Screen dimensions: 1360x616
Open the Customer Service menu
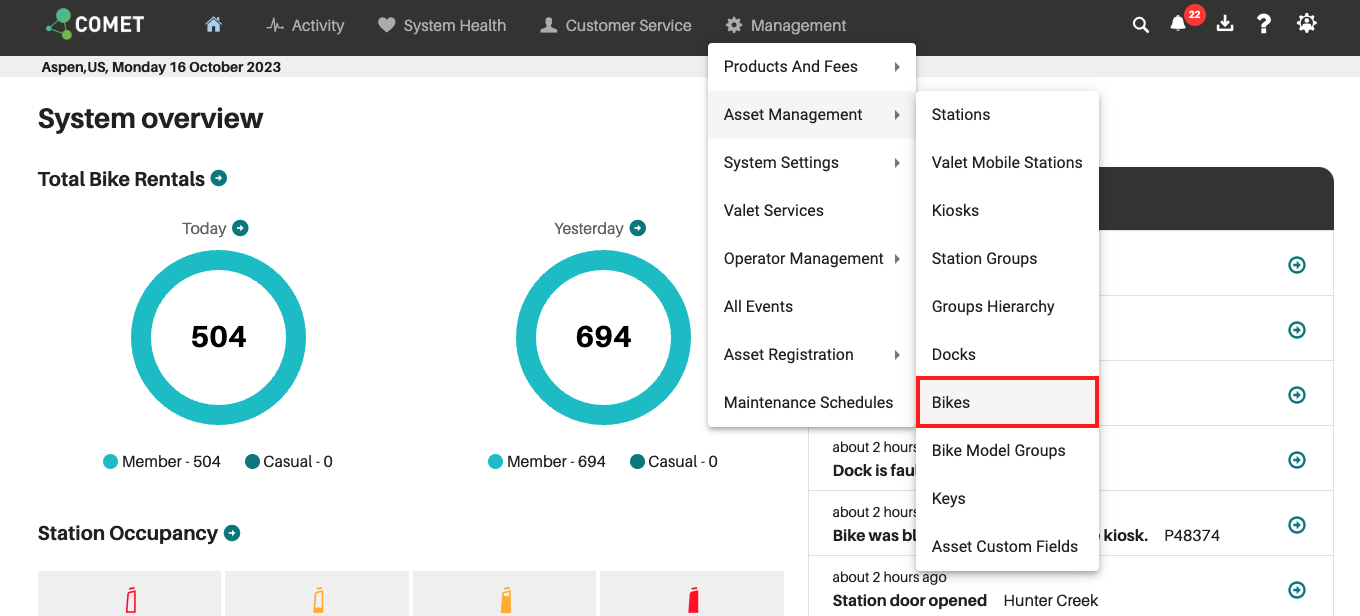(x=616, y=25)
